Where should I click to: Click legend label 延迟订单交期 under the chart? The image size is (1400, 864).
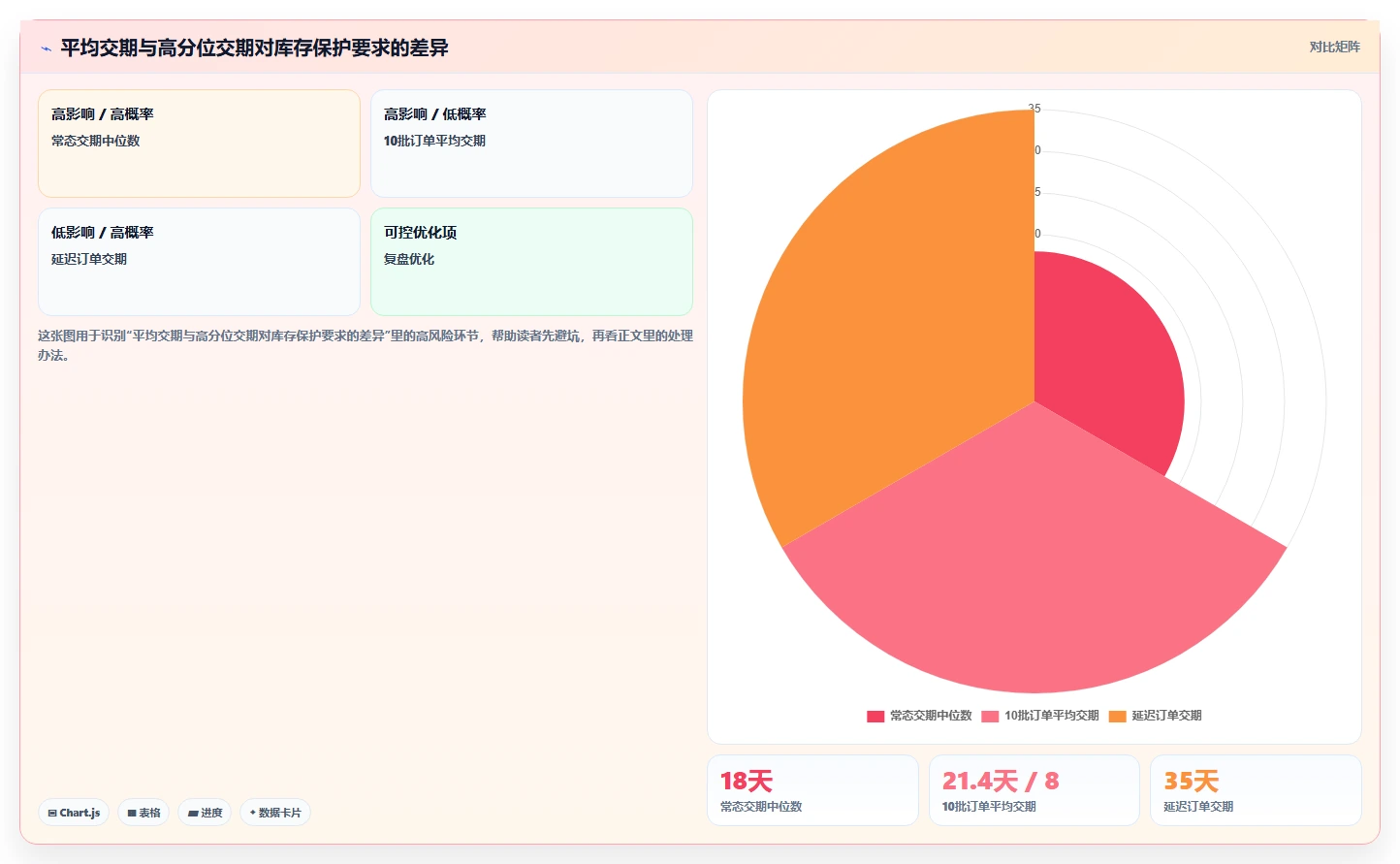pos(1167,716)
